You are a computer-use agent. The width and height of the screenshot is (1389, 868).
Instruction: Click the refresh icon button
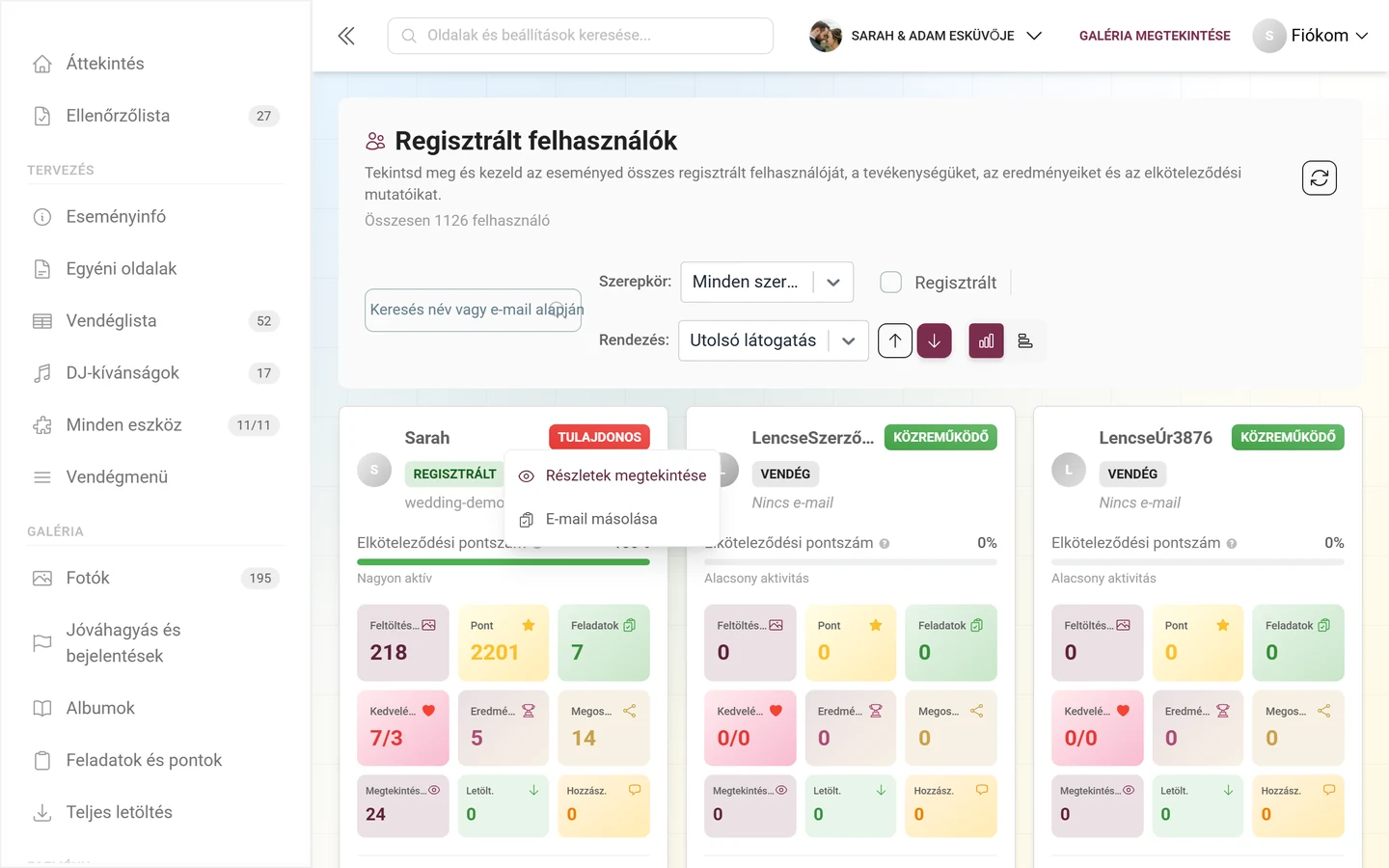[1319, 177]
